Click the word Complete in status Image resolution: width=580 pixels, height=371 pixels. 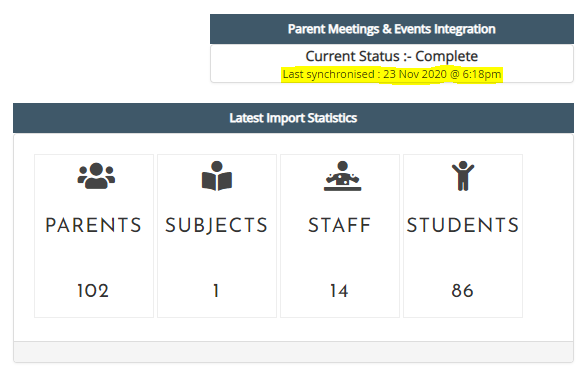[446, 56]
